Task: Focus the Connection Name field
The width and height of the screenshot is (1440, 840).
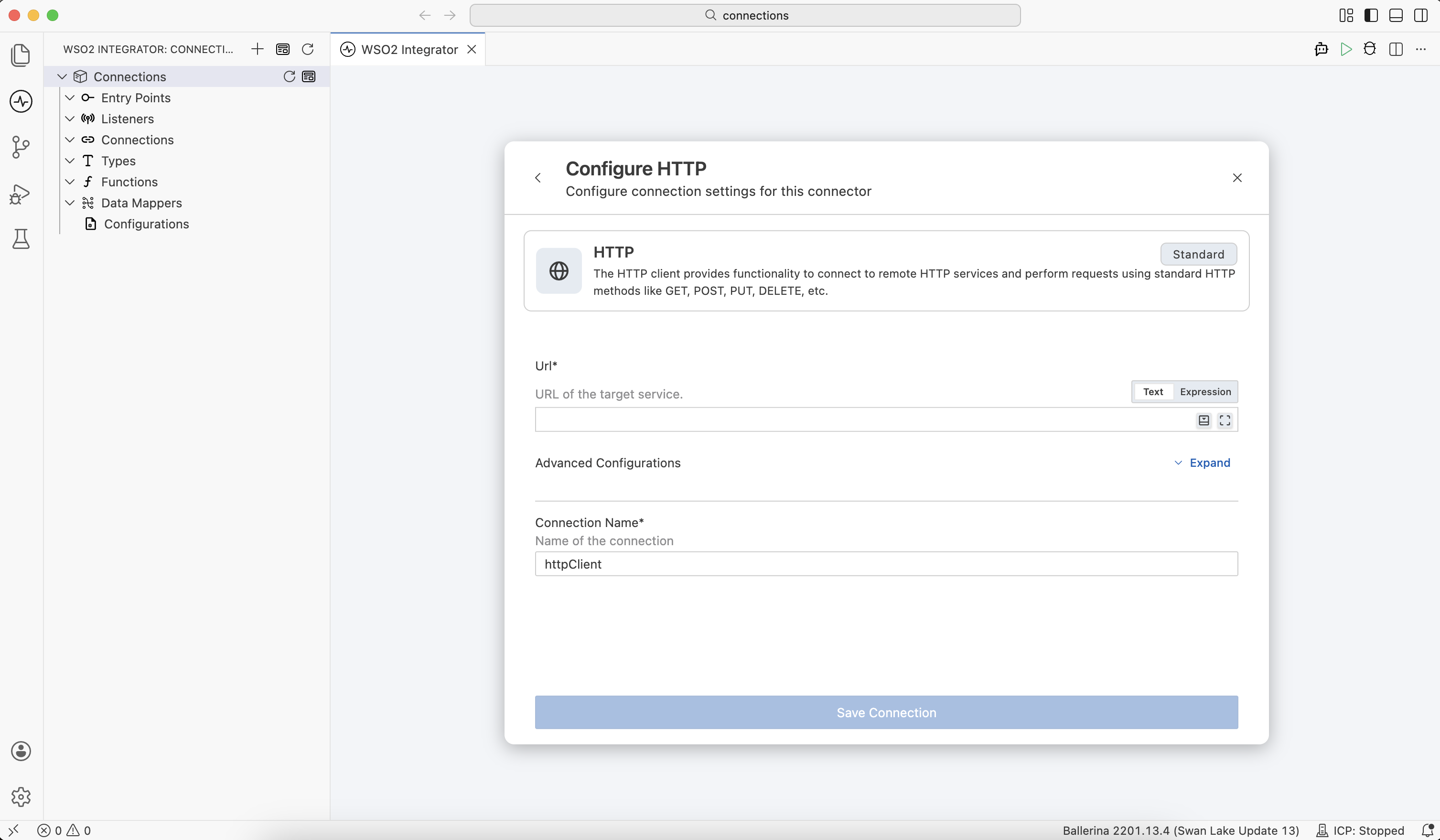Action: tap(886, 564)
